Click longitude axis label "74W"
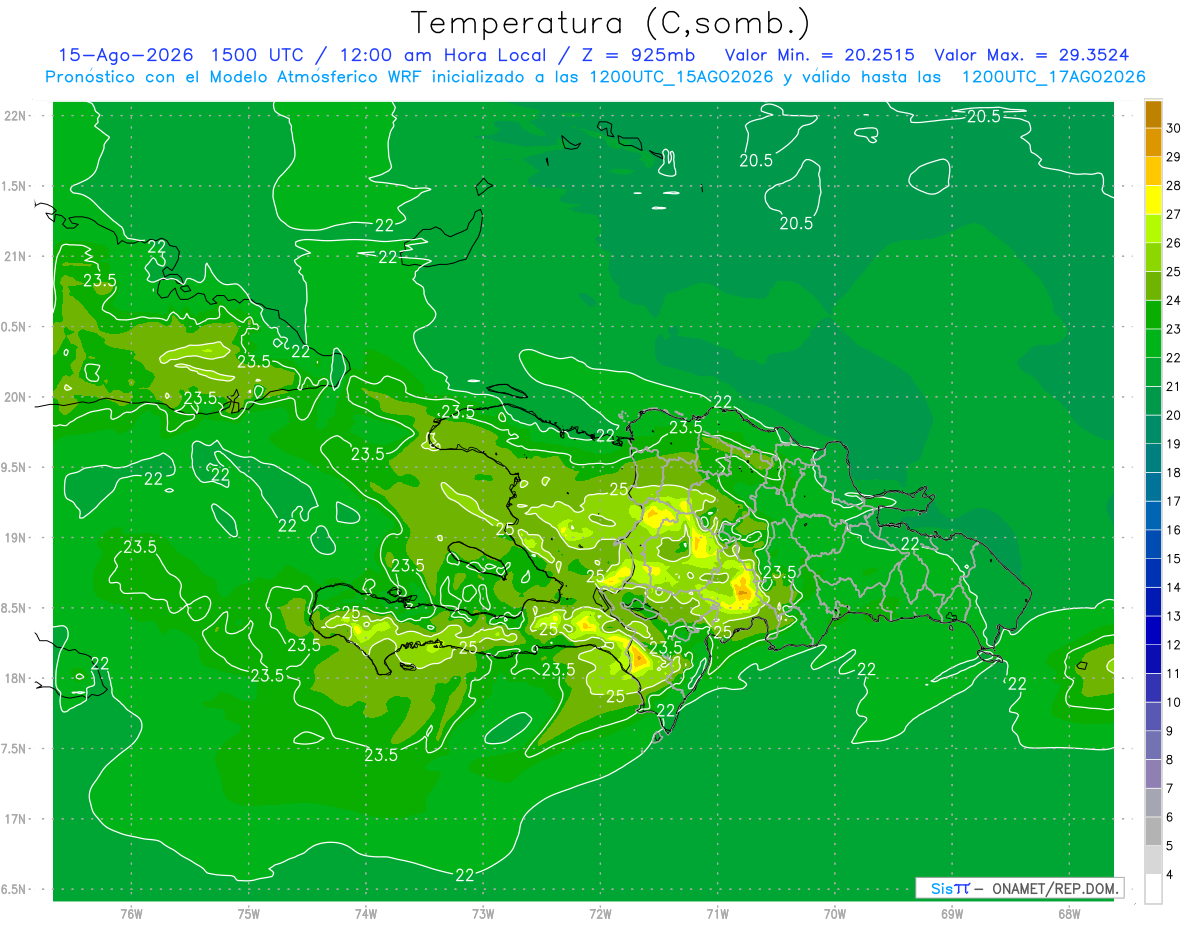This screenshot has width=1200, height=927. tap(366, 913)
